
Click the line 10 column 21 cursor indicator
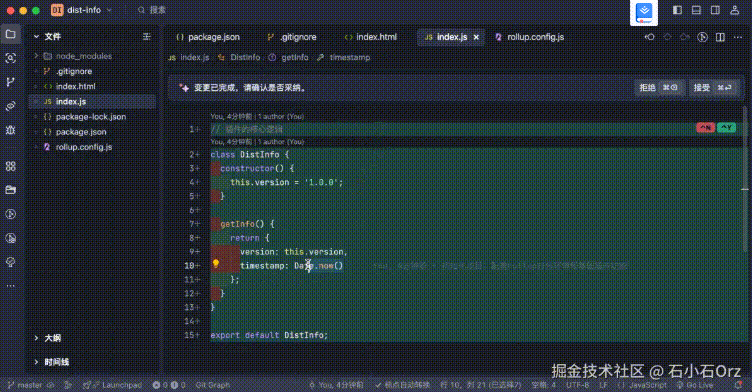tap(481, 385)
